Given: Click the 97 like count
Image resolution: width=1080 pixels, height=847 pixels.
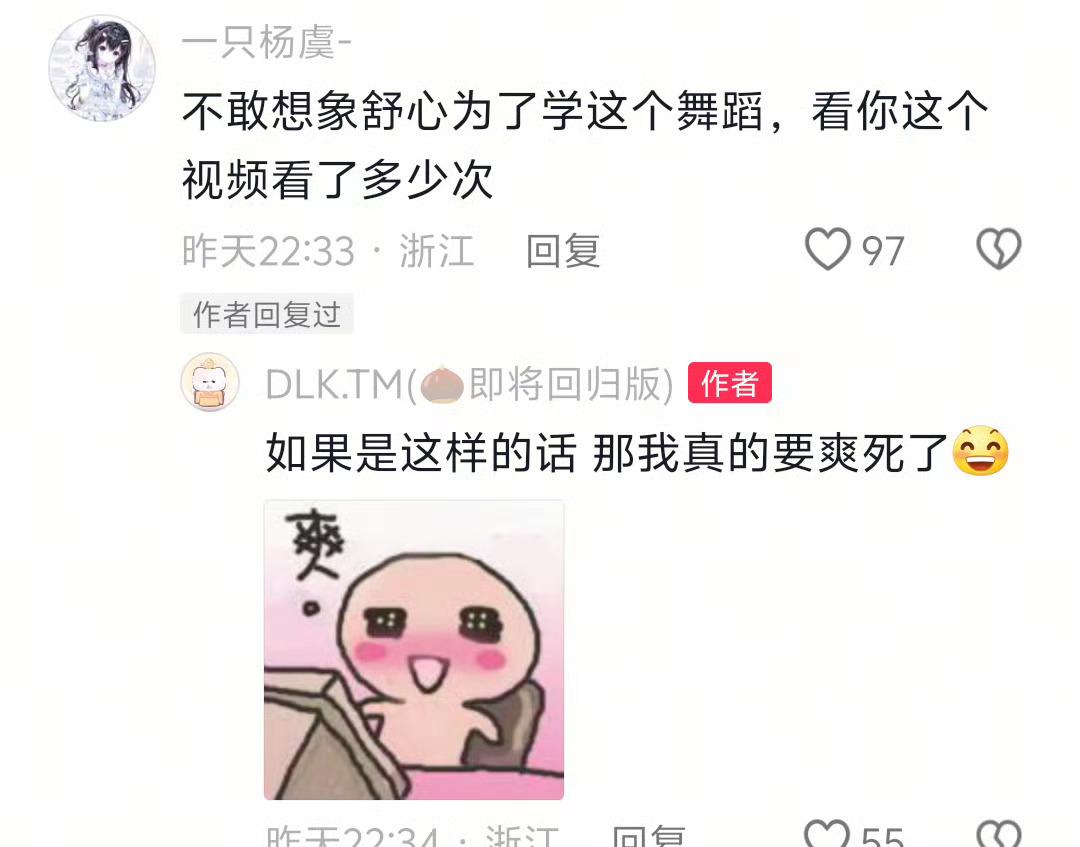Looking at the screenshot, I should click(883, 251).
